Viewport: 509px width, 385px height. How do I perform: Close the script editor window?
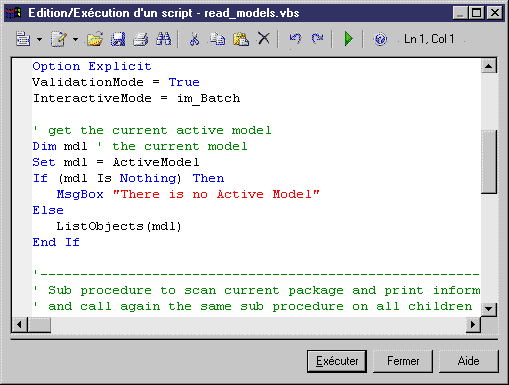click(x=495, y=13)
